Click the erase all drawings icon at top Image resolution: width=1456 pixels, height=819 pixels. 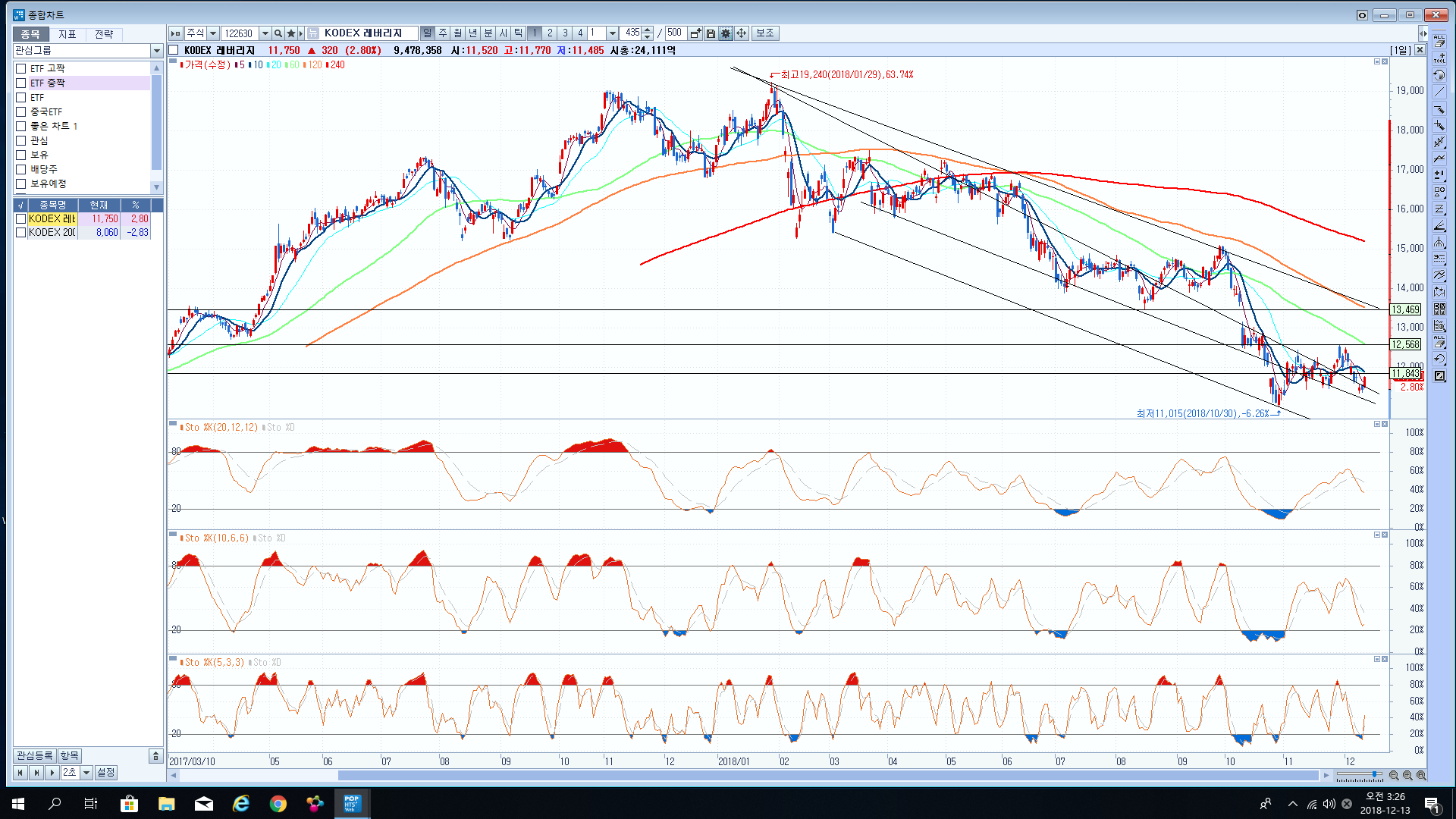(1439, 42)
